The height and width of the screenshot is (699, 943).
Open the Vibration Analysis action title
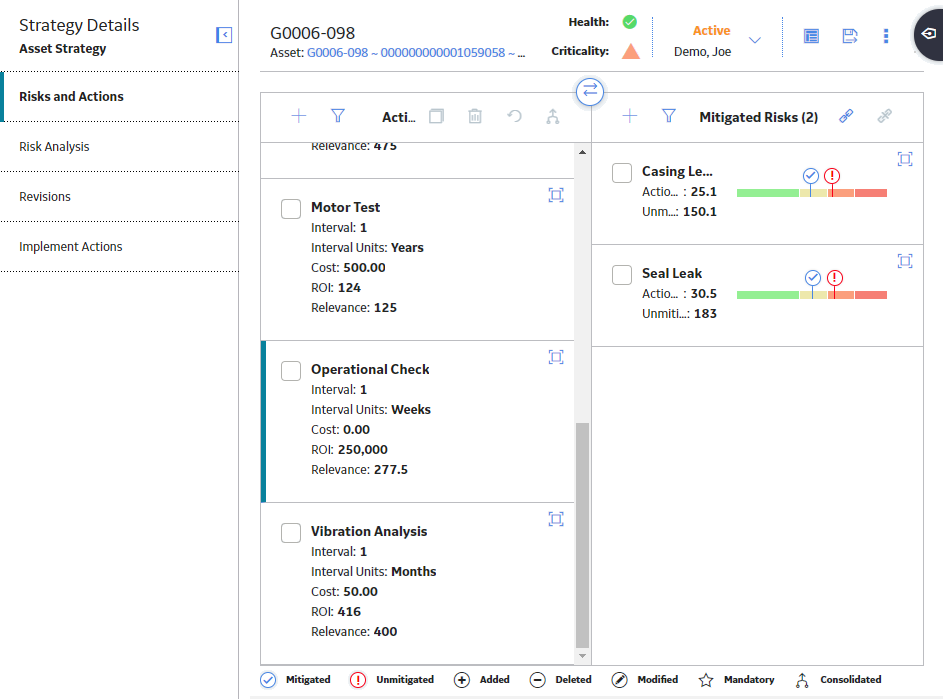(x=369, y=531)
